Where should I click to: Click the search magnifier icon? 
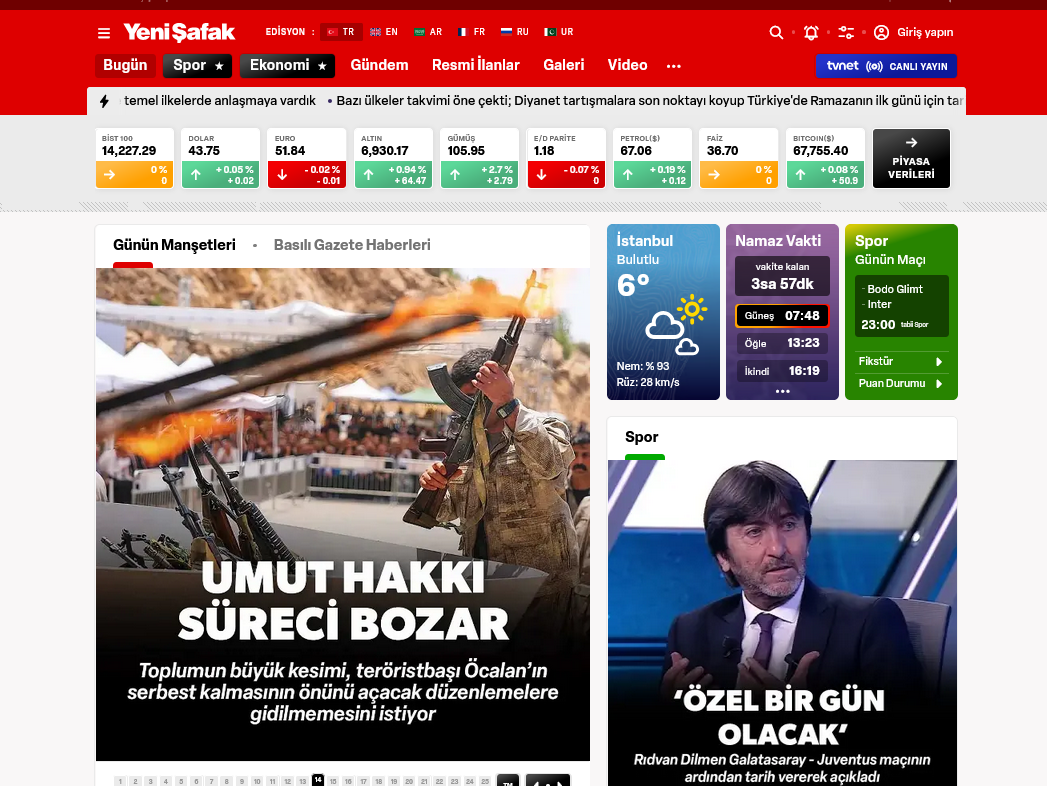click(776, 33)
